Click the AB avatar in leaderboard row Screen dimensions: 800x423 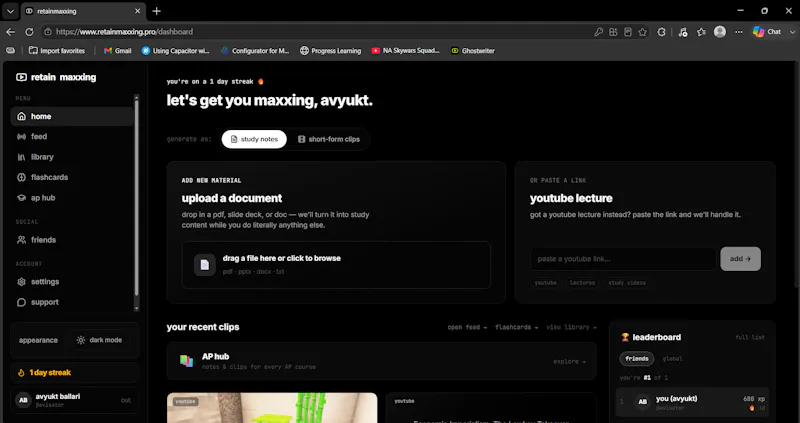tap(643, 402)
